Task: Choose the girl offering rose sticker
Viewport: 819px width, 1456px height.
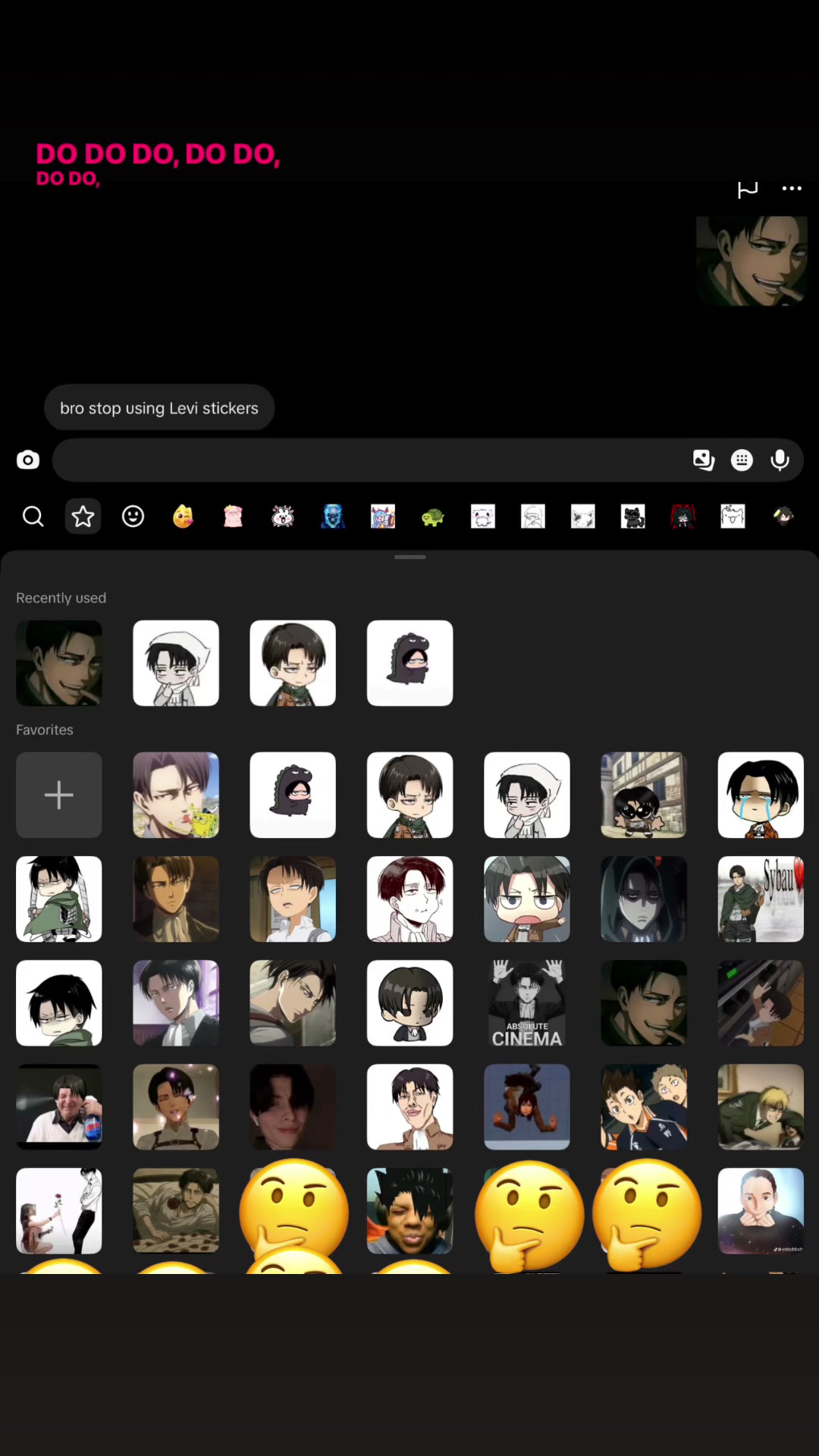Action: (59, 1211)
